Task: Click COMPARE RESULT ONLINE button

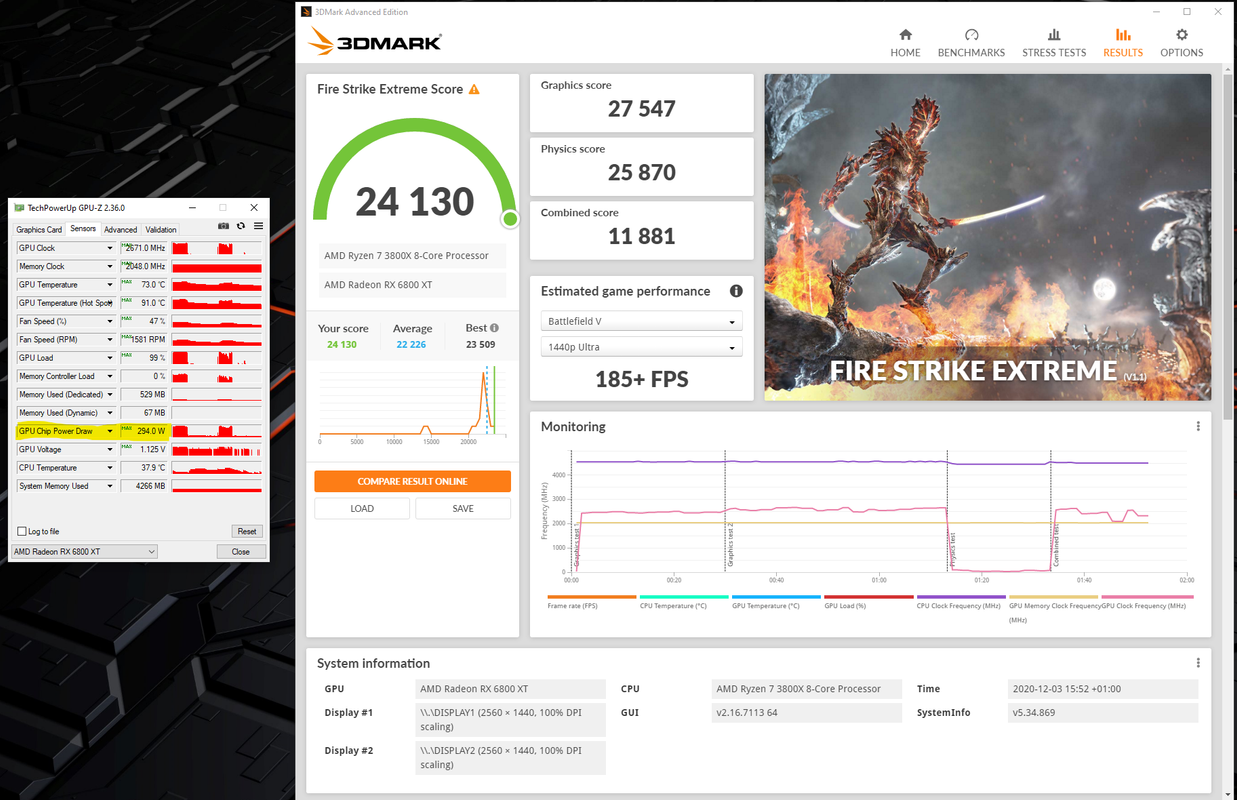Action: point(412,481)
